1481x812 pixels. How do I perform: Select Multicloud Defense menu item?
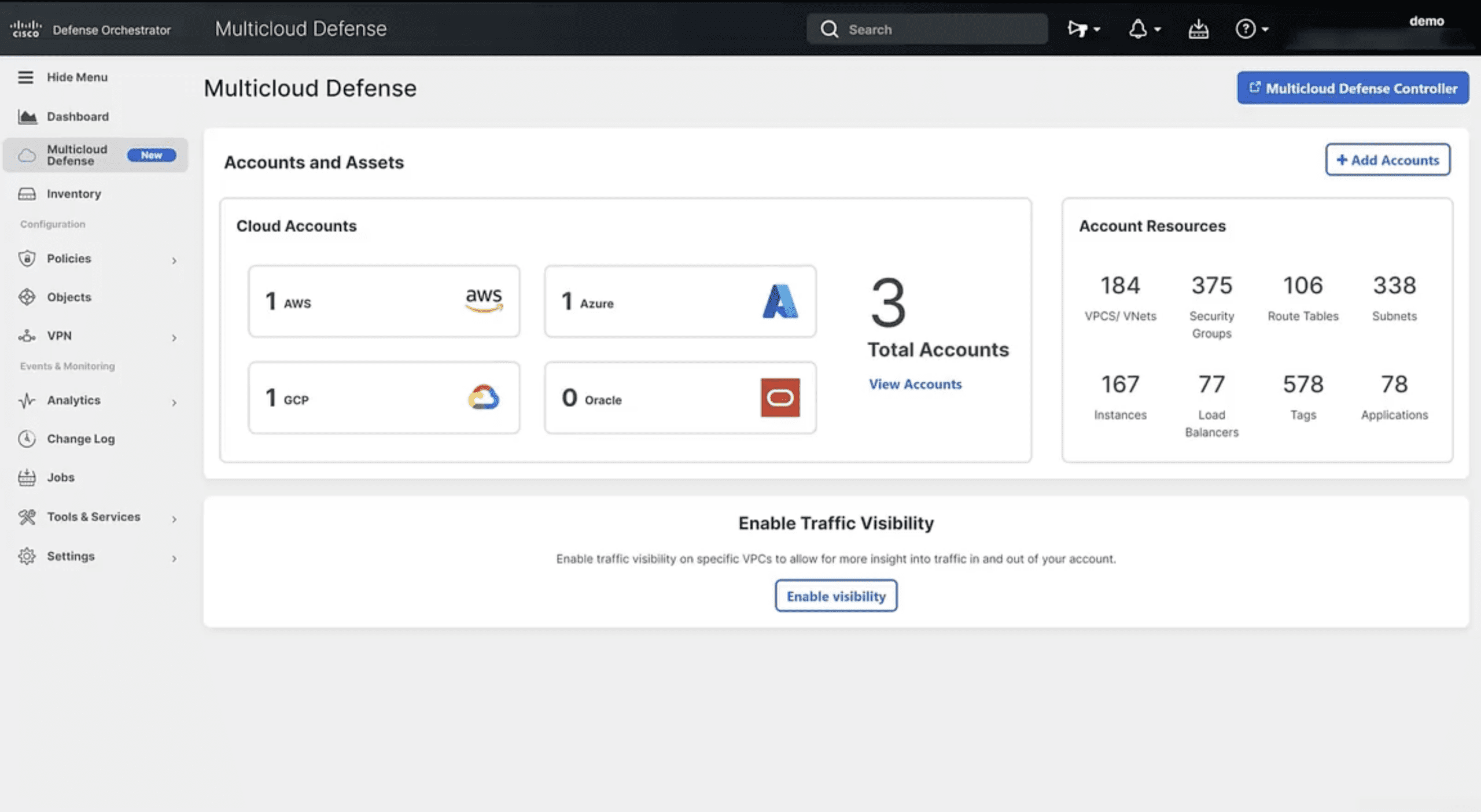pyautogui.click(x=95, y=155)
